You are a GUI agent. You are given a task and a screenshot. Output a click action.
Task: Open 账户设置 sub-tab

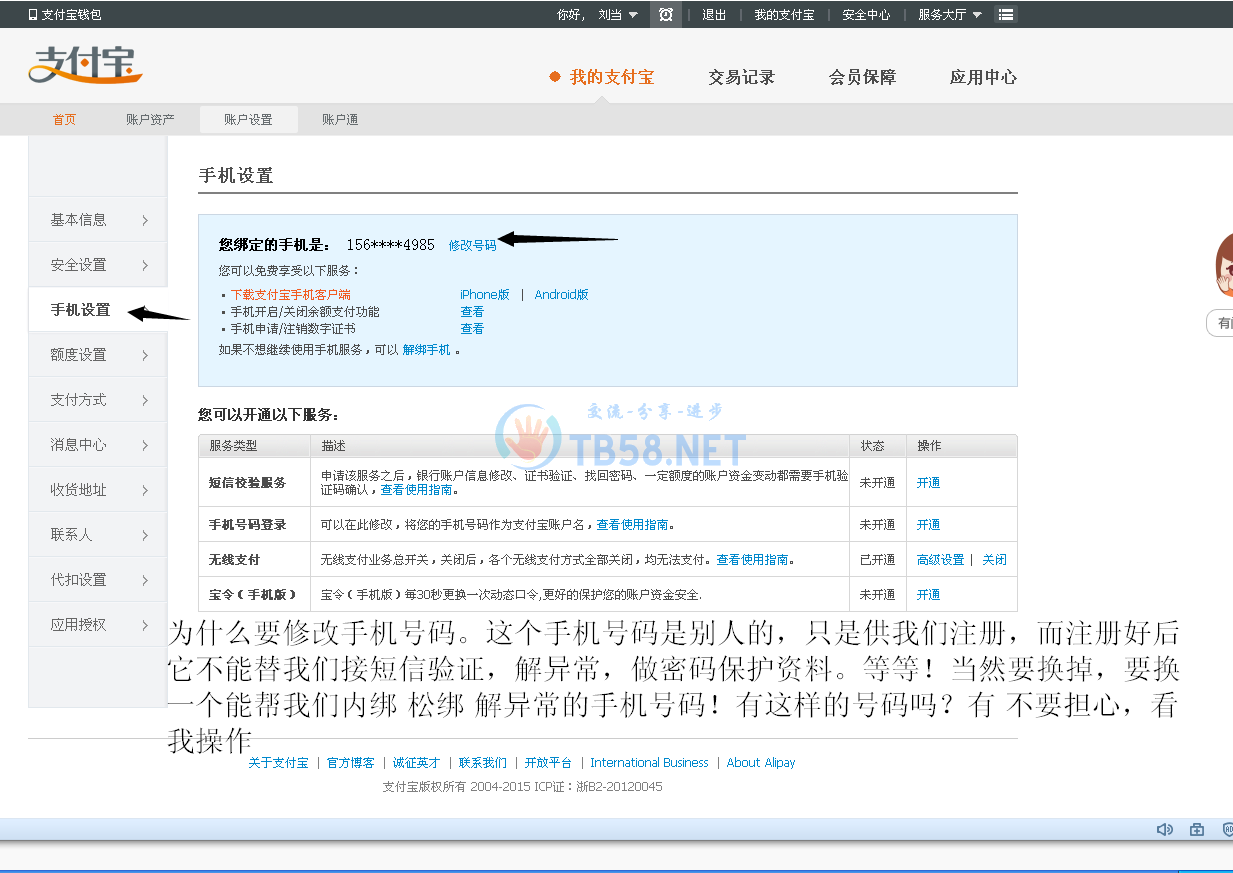click(248, 119)
